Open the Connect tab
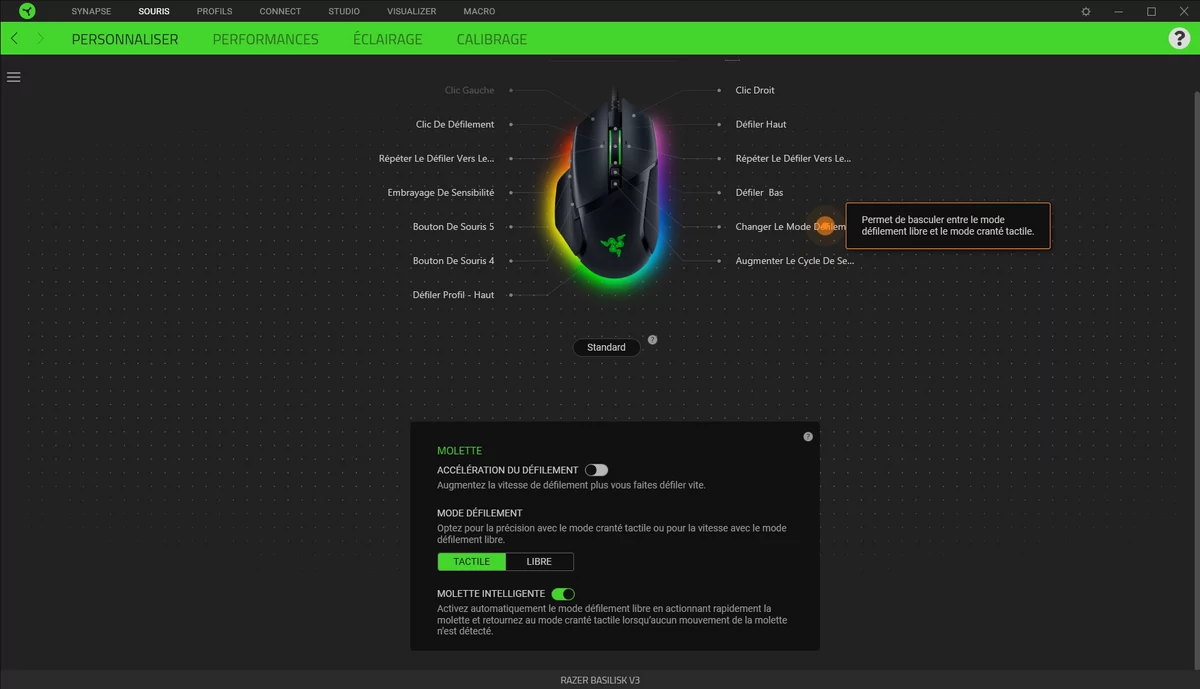 click(280, 11)
